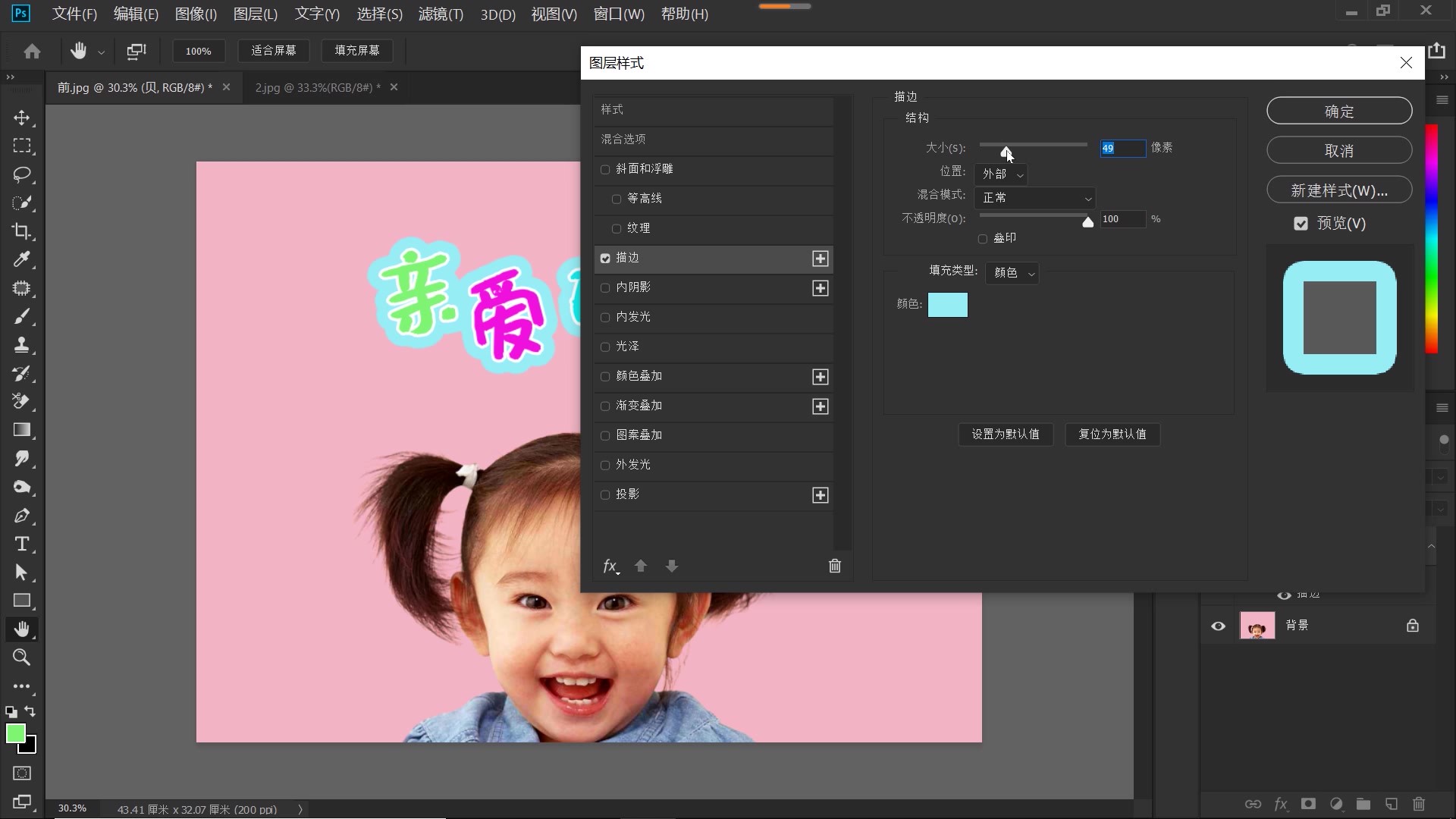This screenshot has height=819, width=1456.
Task: Disable the 预览(V) checkbox
Action: pos(1301,224)
